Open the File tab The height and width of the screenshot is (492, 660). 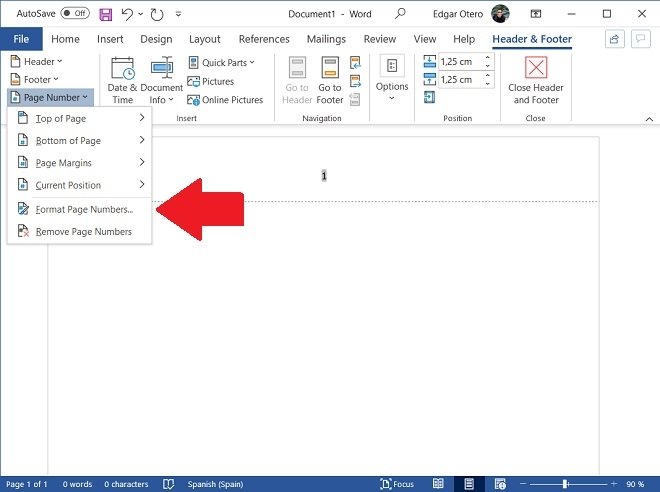(21, 39)
